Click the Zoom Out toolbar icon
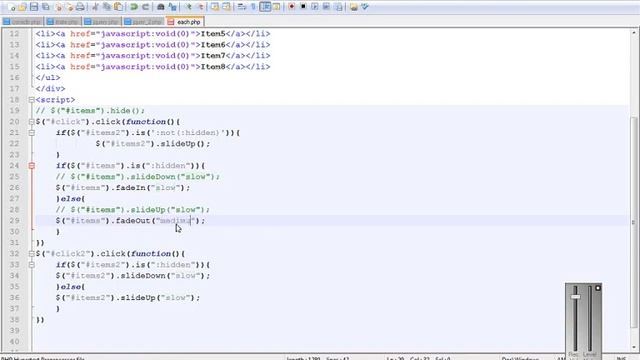Image resolution: width=640 pixels, height=360 pixels. click(200, 7)
